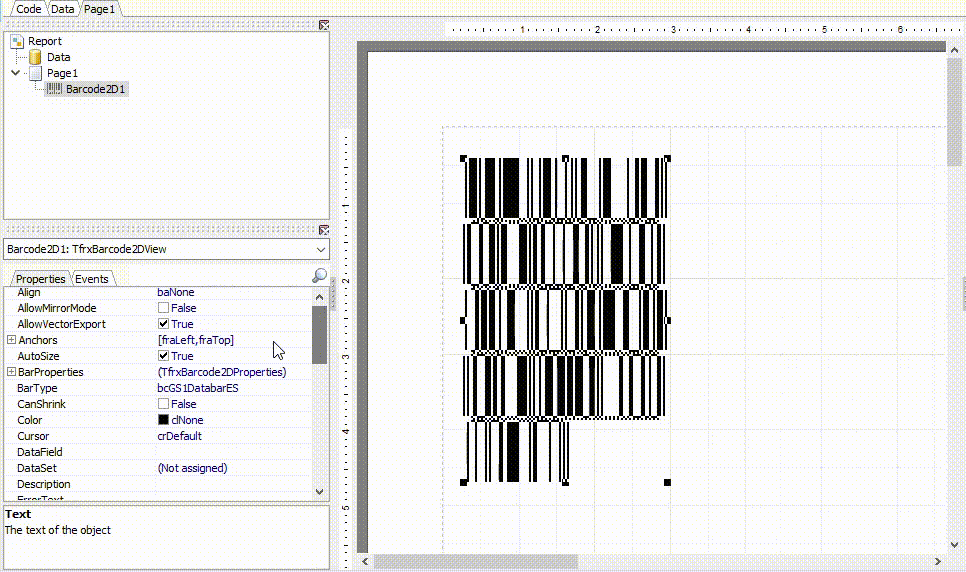Click the Anchors value [fraLeft,fraTop]

(x=196, y=340)
